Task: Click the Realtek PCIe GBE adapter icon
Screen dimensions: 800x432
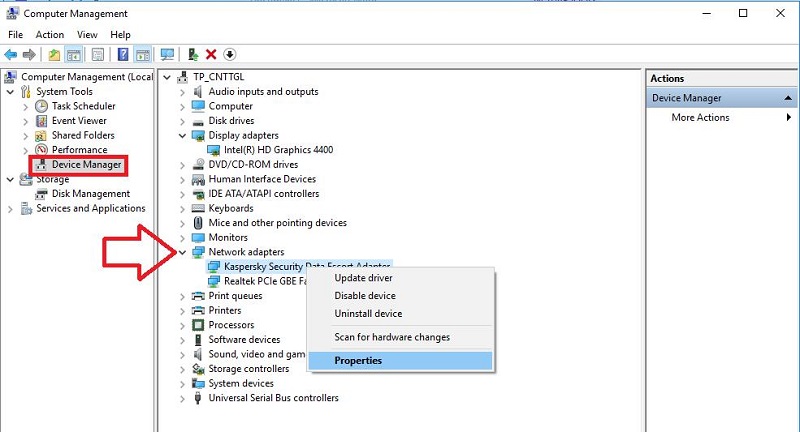Action: (x=213, y=281)
